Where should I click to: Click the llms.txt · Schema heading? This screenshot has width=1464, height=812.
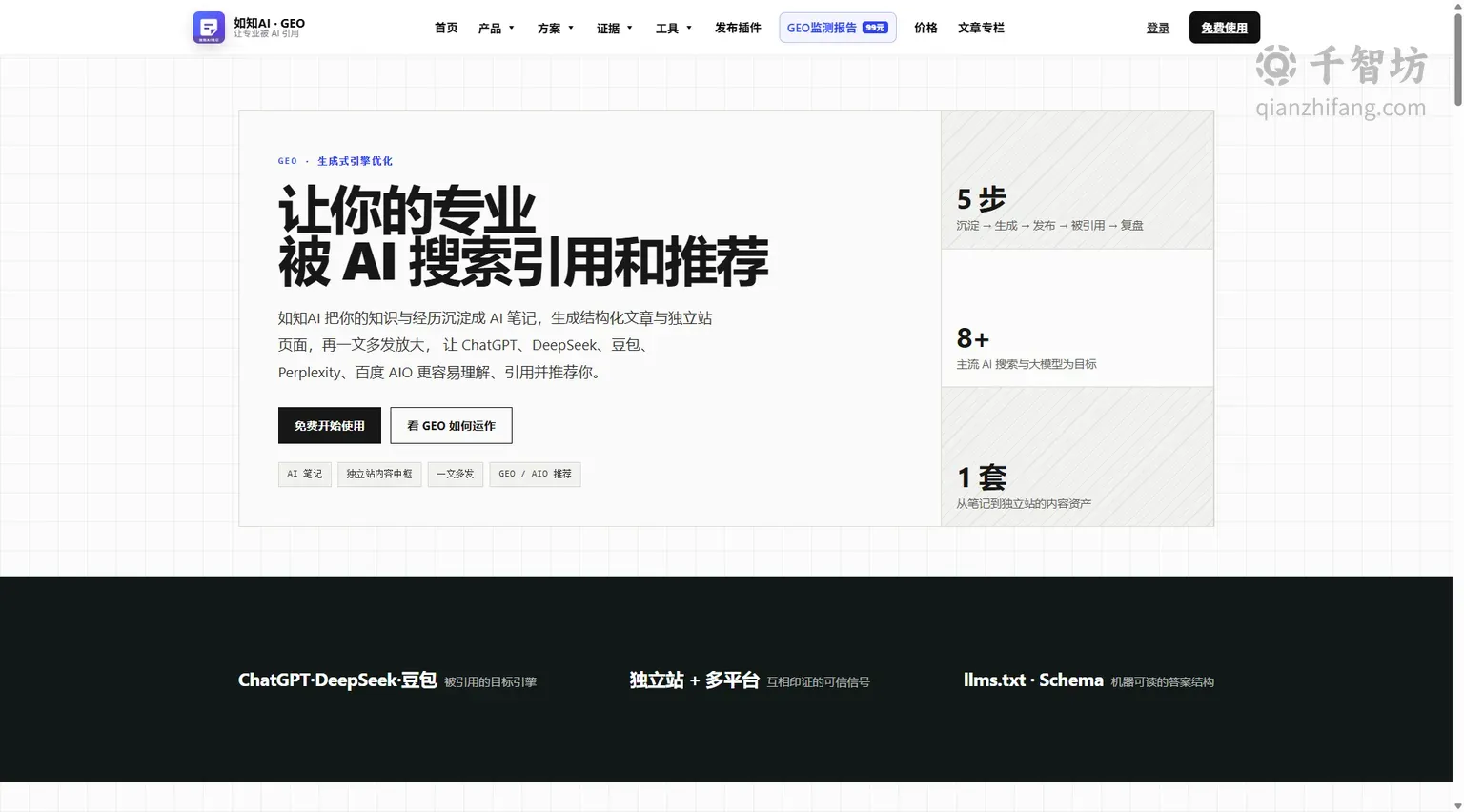click(x=1033, y=680)
